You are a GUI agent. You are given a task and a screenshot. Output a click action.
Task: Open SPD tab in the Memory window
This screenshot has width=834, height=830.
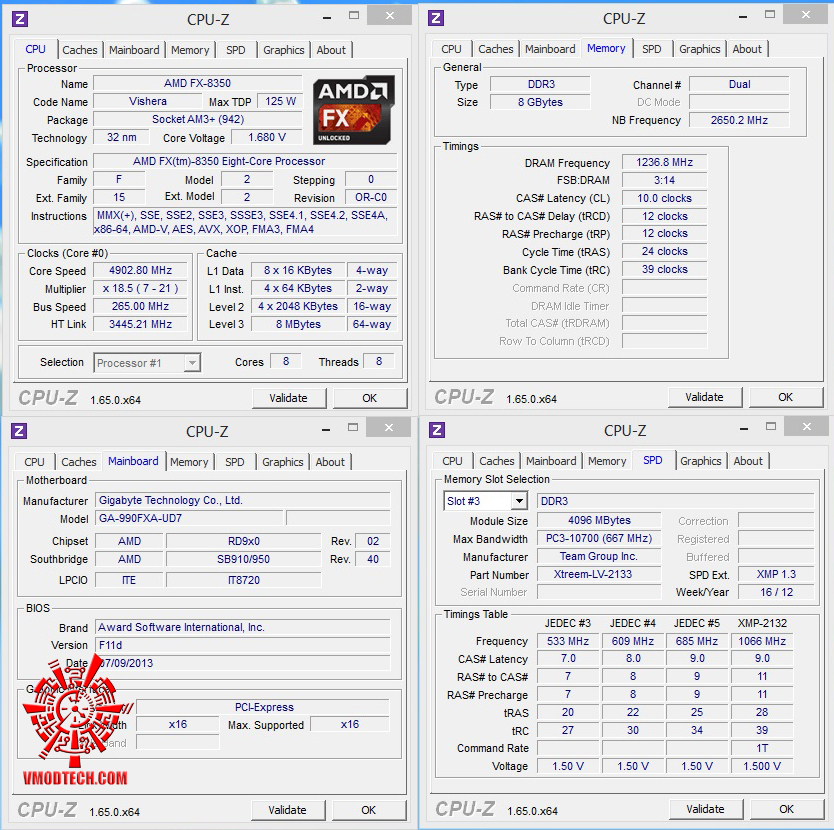click(x=652, y=49)
